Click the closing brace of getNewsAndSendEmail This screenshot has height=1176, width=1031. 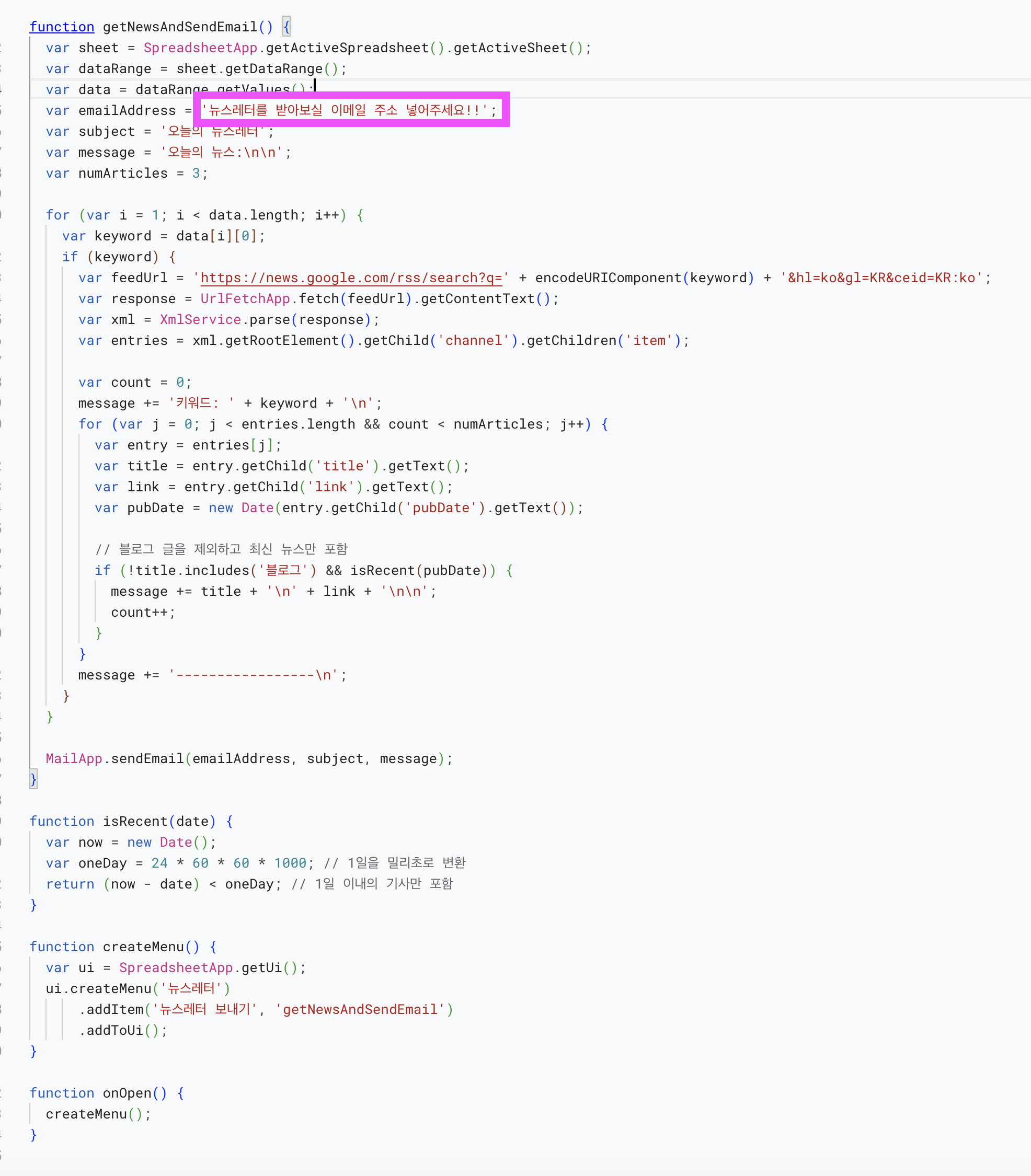pos(33,780)
